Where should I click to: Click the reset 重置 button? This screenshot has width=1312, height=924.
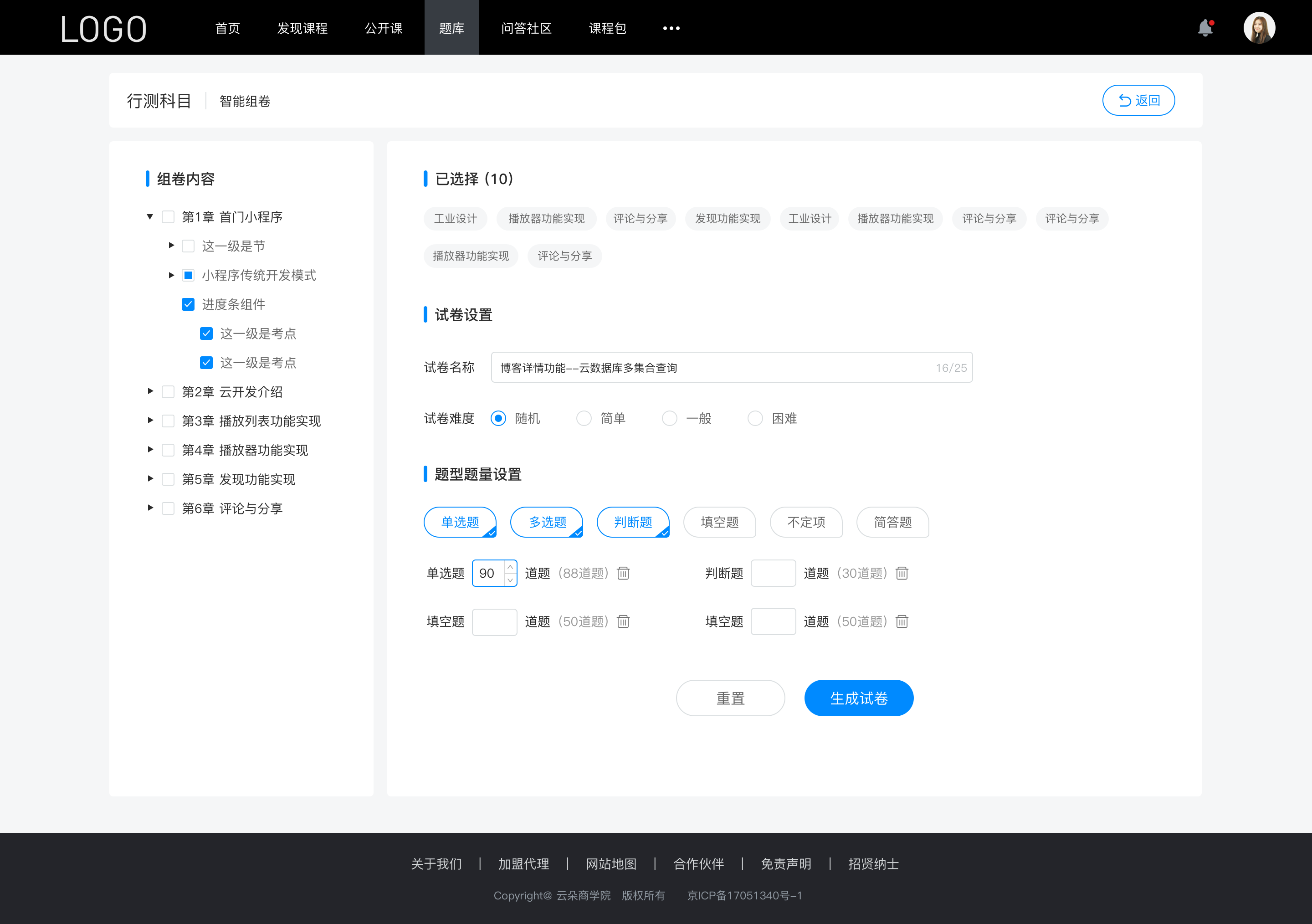pyautogui.click(x=729, y=698)
